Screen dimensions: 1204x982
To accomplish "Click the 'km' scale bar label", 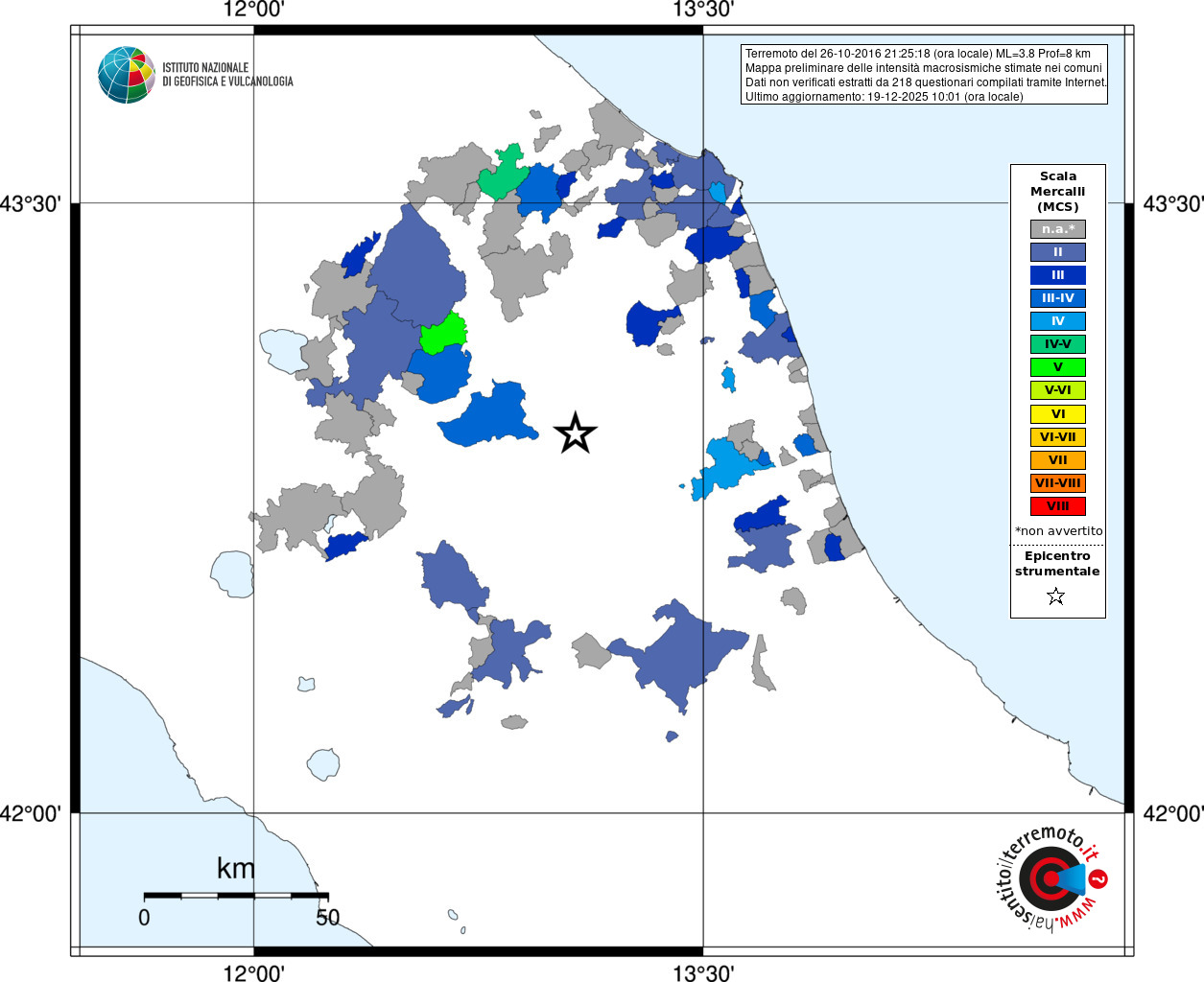I will pyautogui.click(x=236, y=869).
